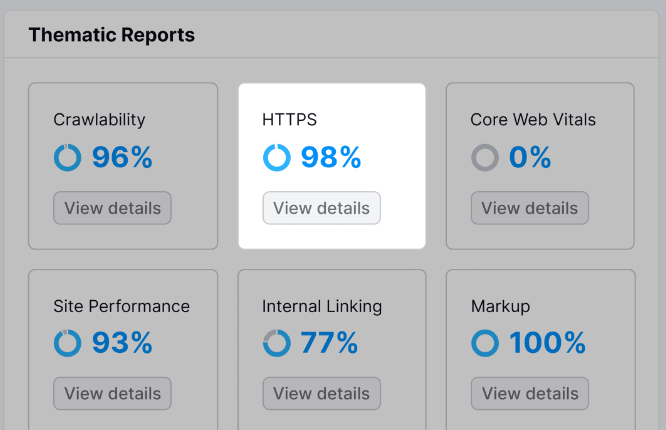Select the HTTPS 98% score
Image resolution: width=666 pixels, height=430 pixels.
tap(331, 158)
